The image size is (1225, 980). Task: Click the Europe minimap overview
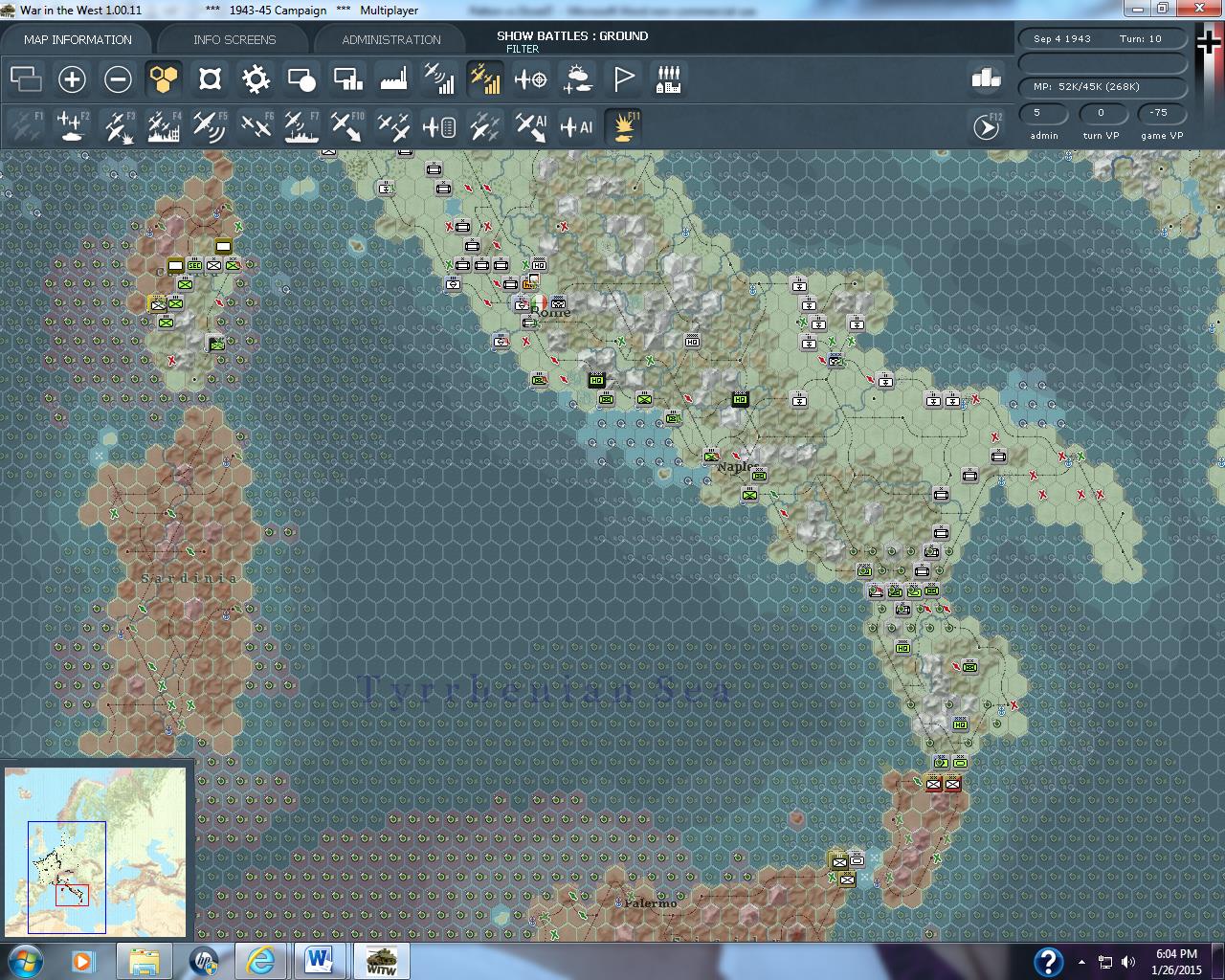pyautogui.click(x=96, y=852)
